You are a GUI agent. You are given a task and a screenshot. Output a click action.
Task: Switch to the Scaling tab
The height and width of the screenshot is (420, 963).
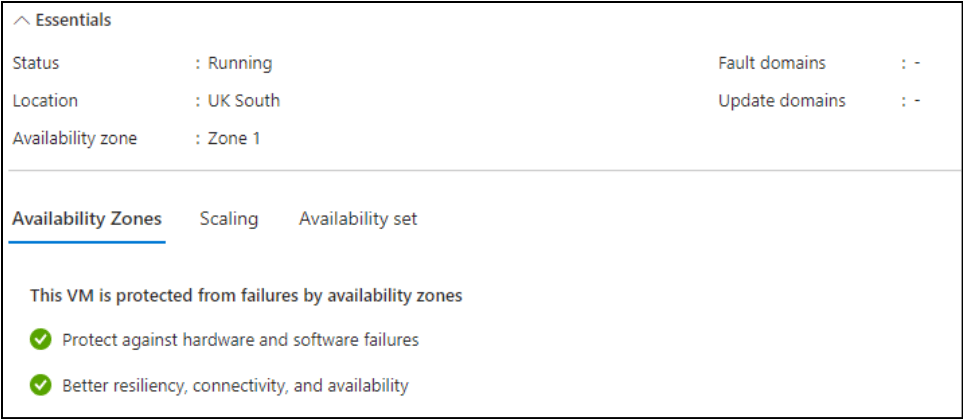click(x=229, y=219)
